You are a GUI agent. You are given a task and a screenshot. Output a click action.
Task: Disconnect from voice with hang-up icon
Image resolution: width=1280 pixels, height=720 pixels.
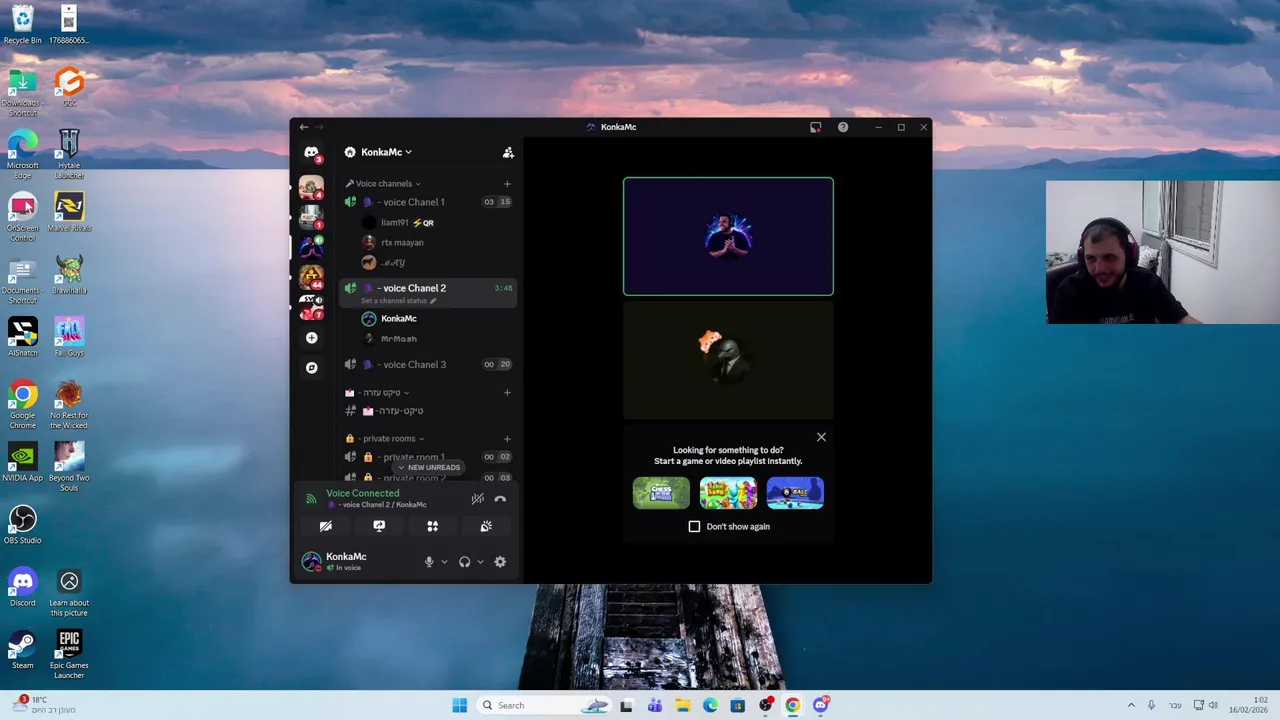pyautogui.click(x=500, y=498)
